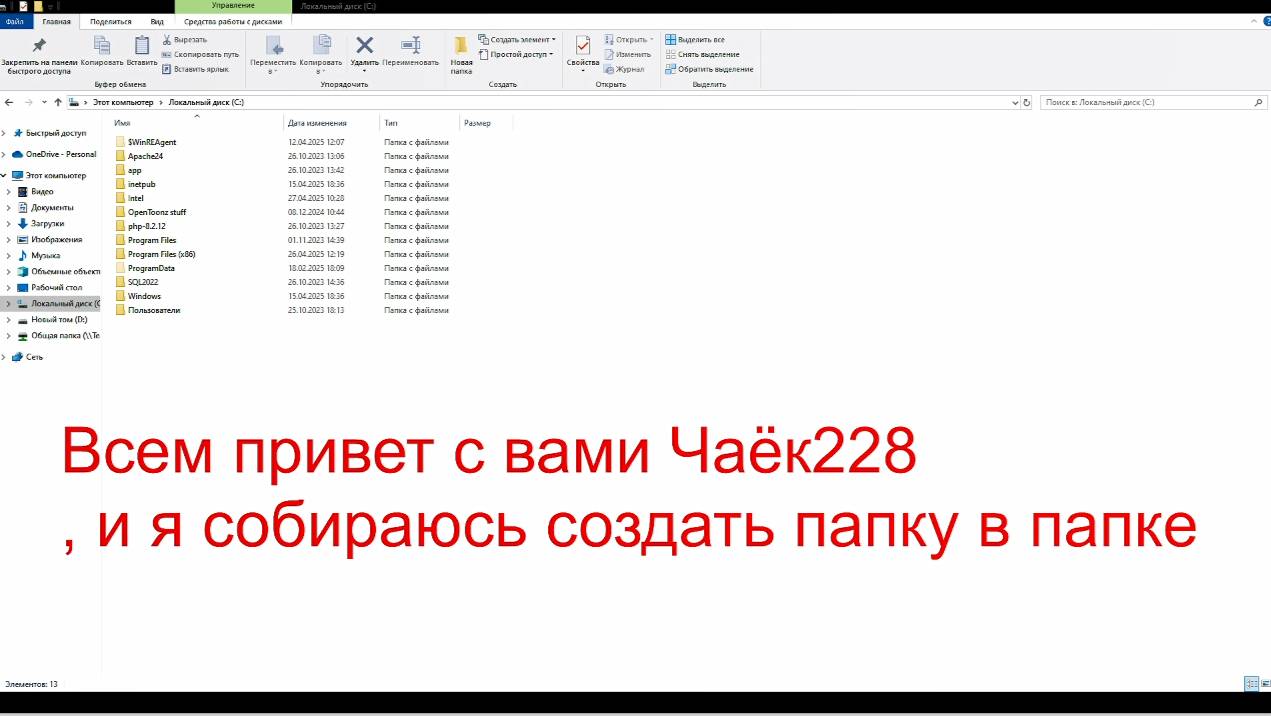Sort by the Размер column header

[477, 123]
